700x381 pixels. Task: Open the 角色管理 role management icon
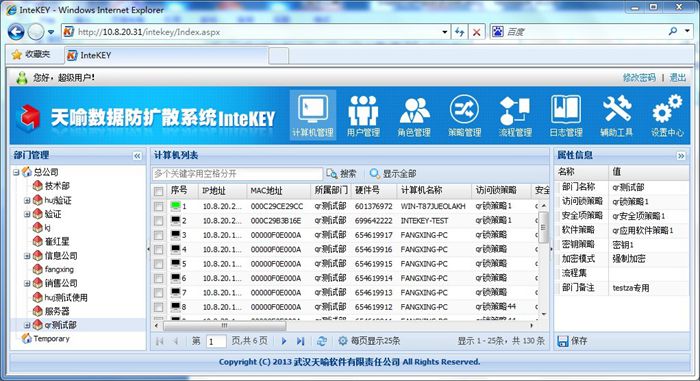click(414, 115)
